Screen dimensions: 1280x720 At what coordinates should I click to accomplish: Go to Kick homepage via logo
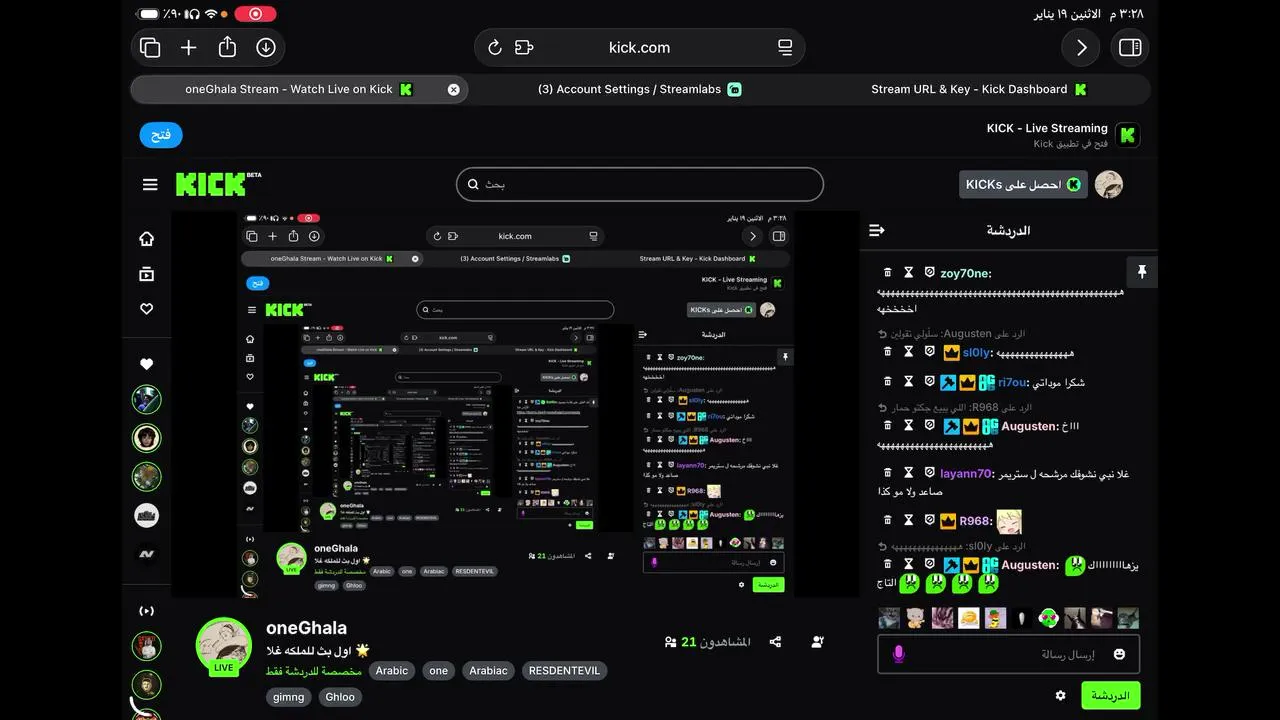(x=218, y=184)
